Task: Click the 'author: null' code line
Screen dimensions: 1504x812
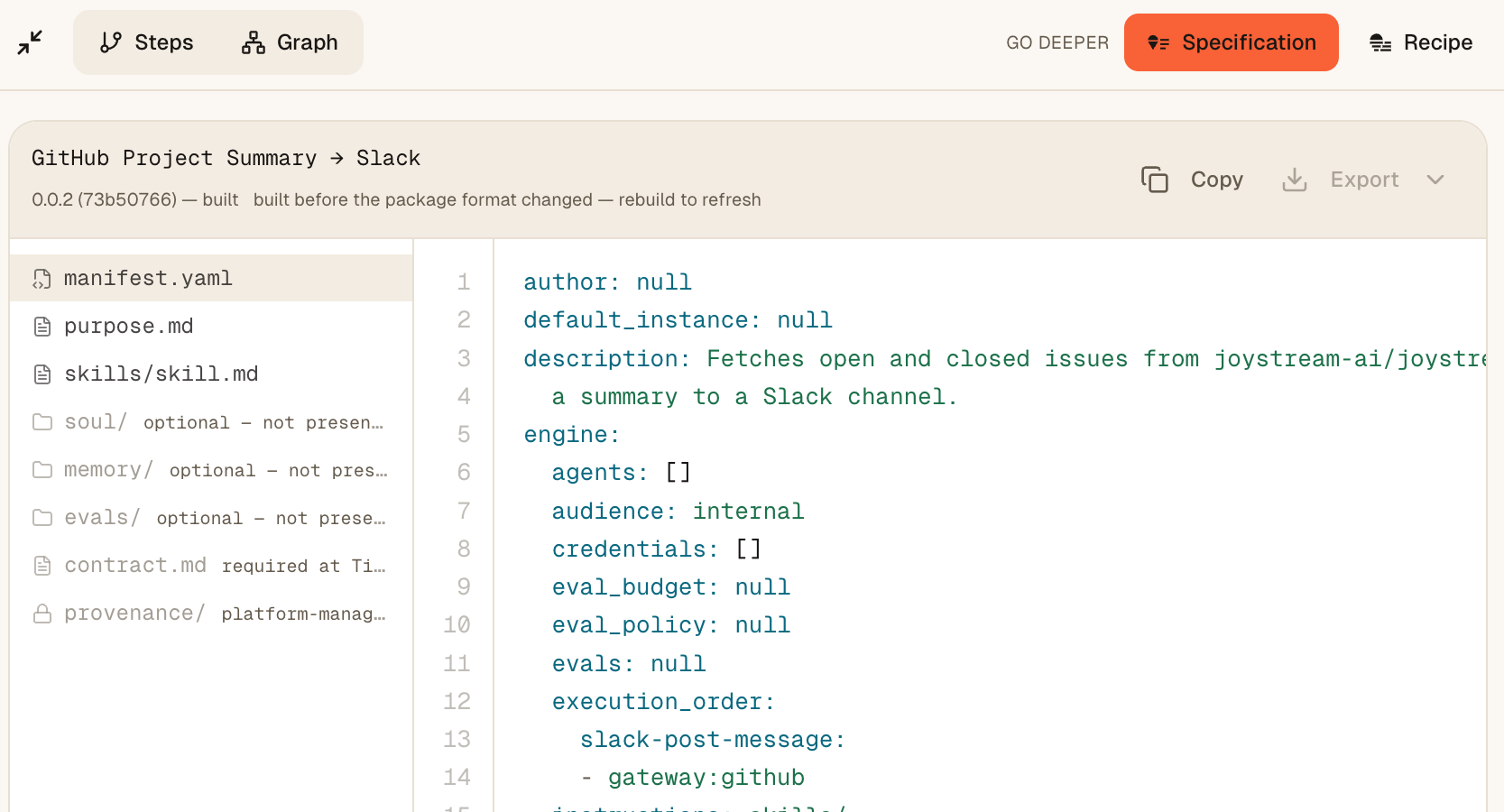Action: (x=607, y=282)
